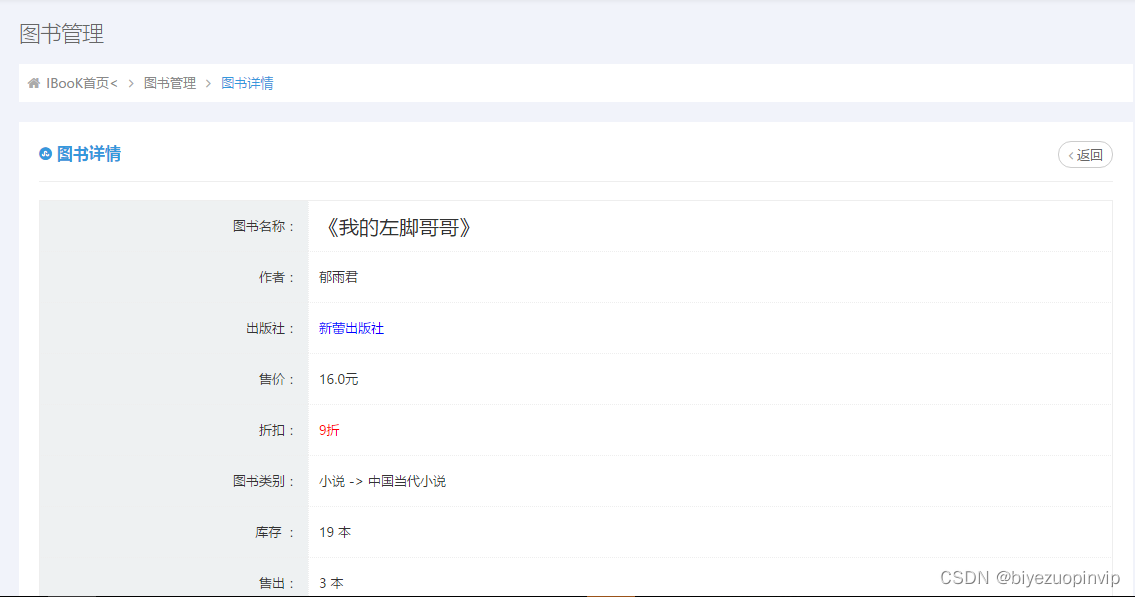Screen dimensions: 1135x597
Task: Open 图书管理 breadcrumb link
Action: pos(170,83)
